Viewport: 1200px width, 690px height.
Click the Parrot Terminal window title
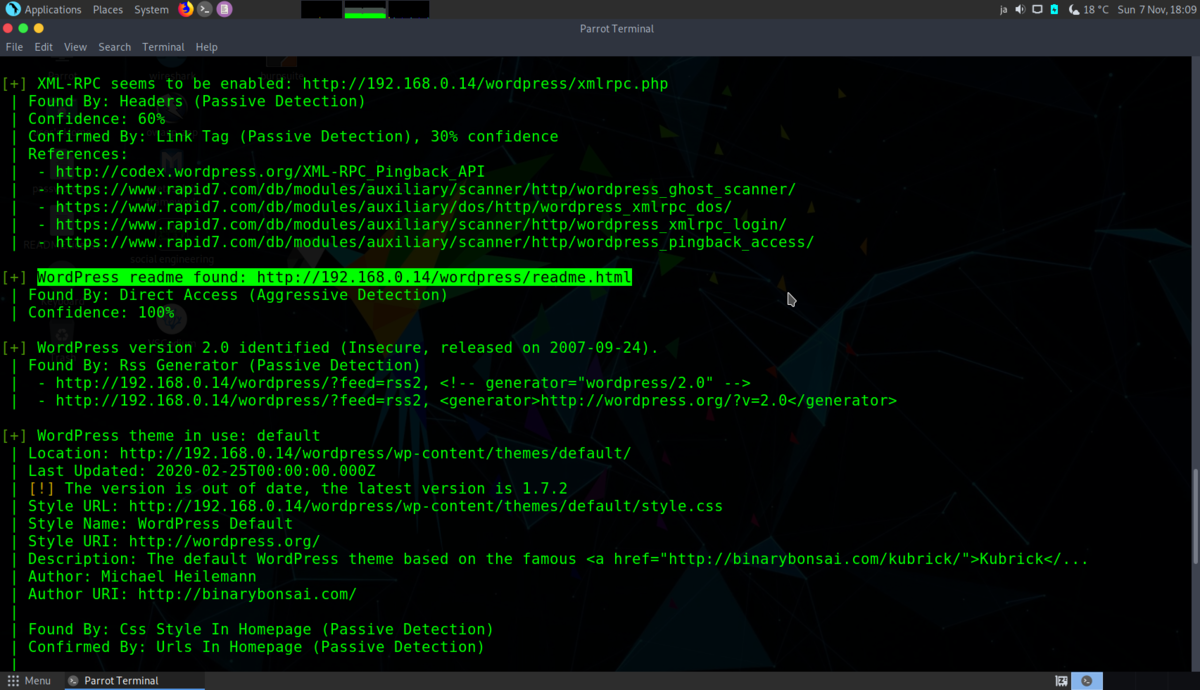point(616,28)
